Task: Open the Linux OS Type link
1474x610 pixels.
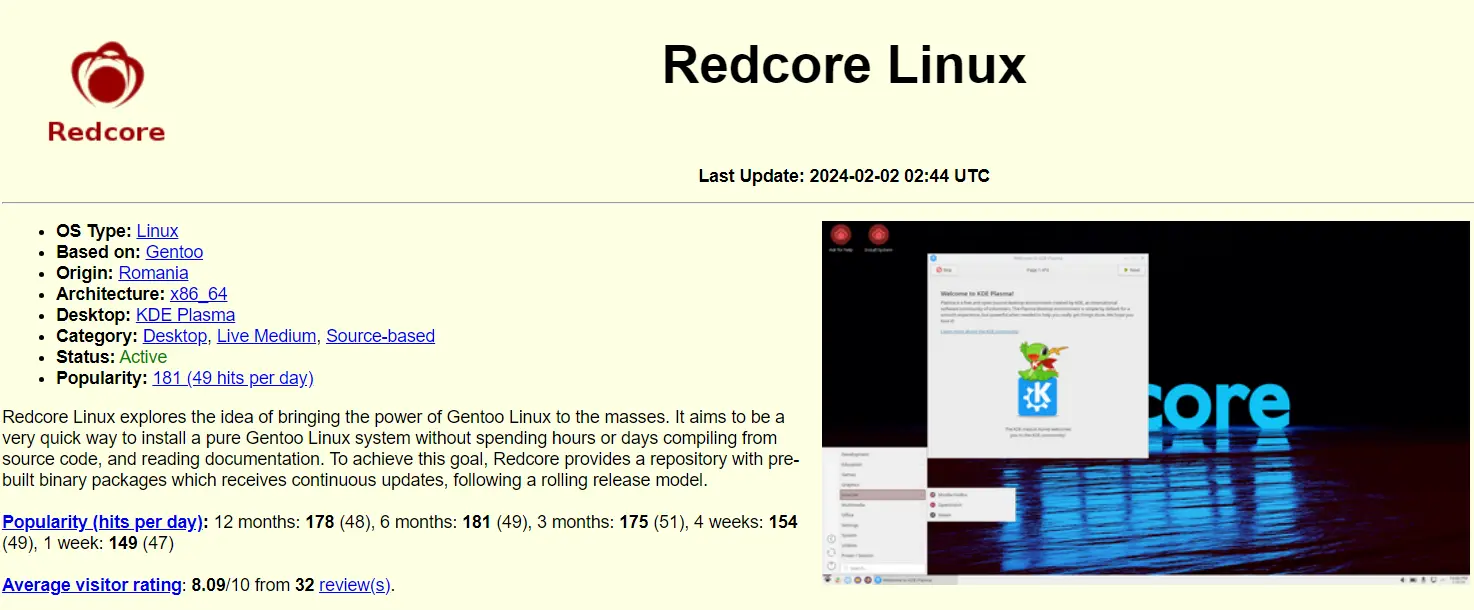Action: pyautogui.click(x=157, y=231)
